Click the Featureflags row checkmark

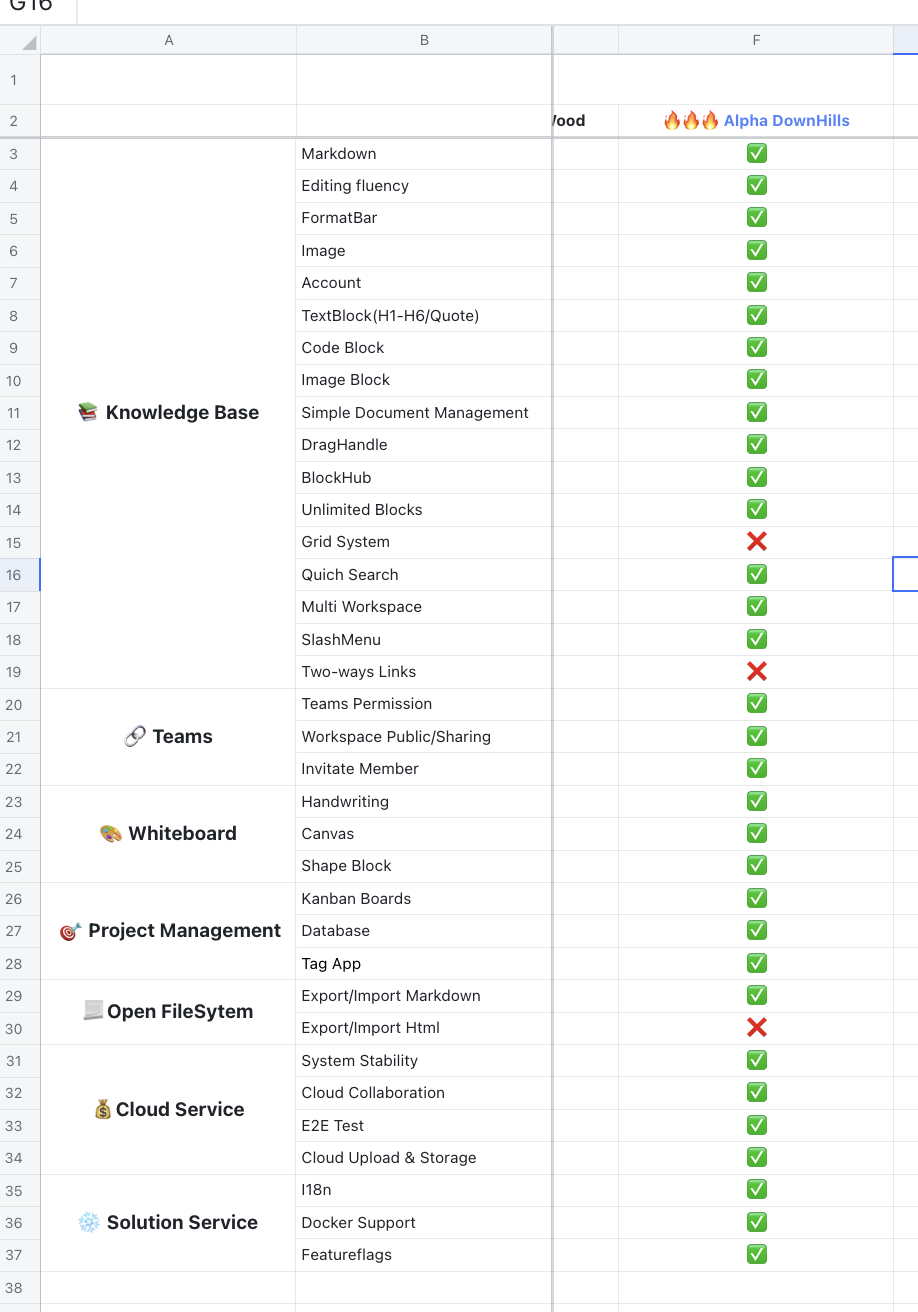coord(757,1254)
